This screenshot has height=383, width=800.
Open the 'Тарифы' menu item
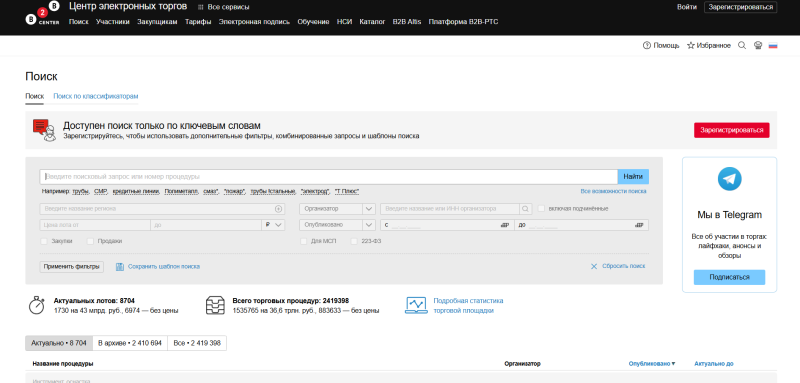(x=198, y=22)
